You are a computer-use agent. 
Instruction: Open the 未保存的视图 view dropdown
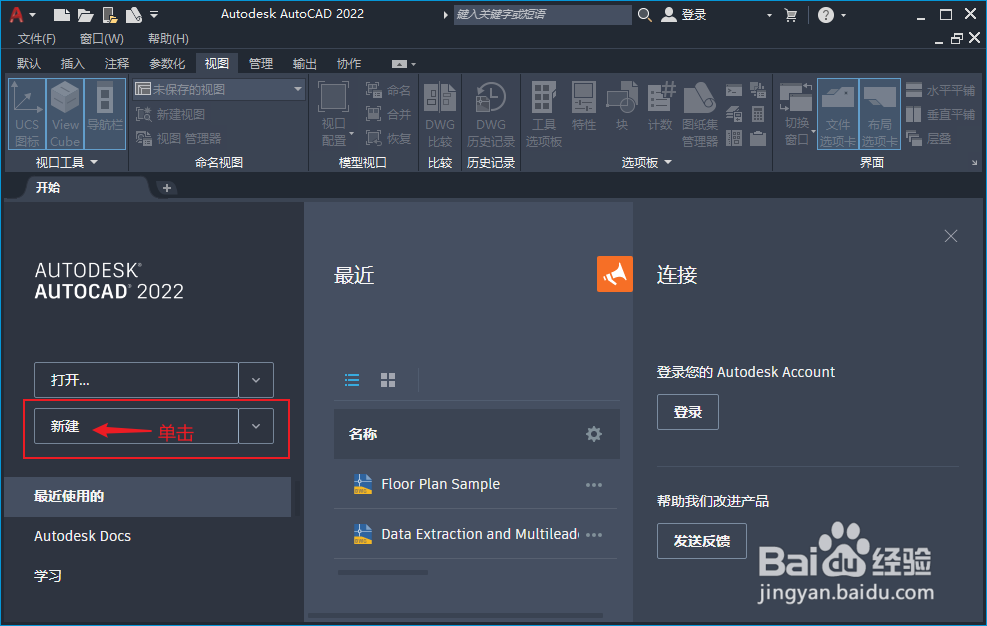[219, 89]
